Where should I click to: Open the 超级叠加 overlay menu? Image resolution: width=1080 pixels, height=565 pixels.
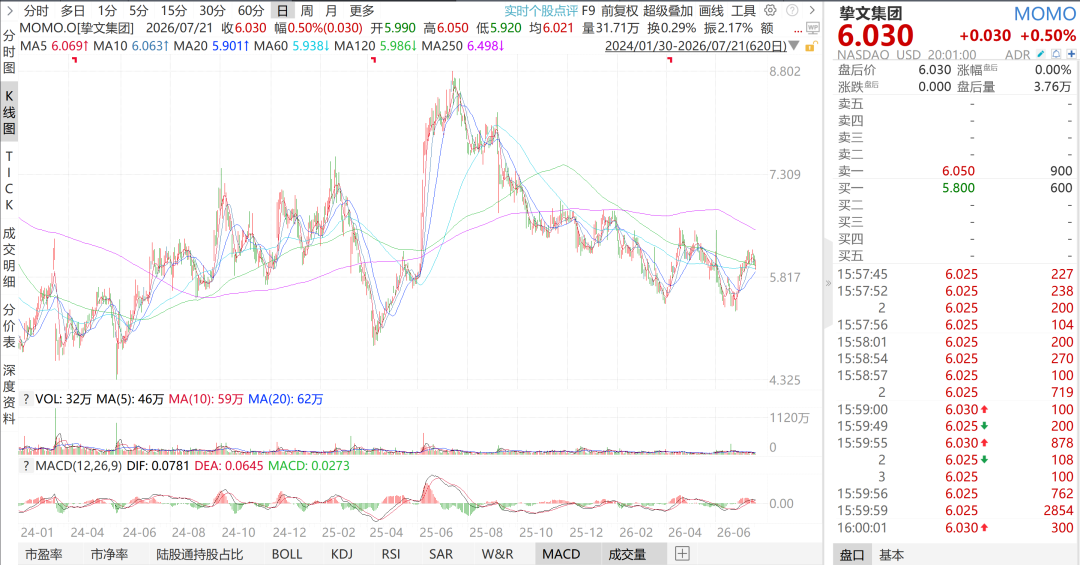pos(668,10)
